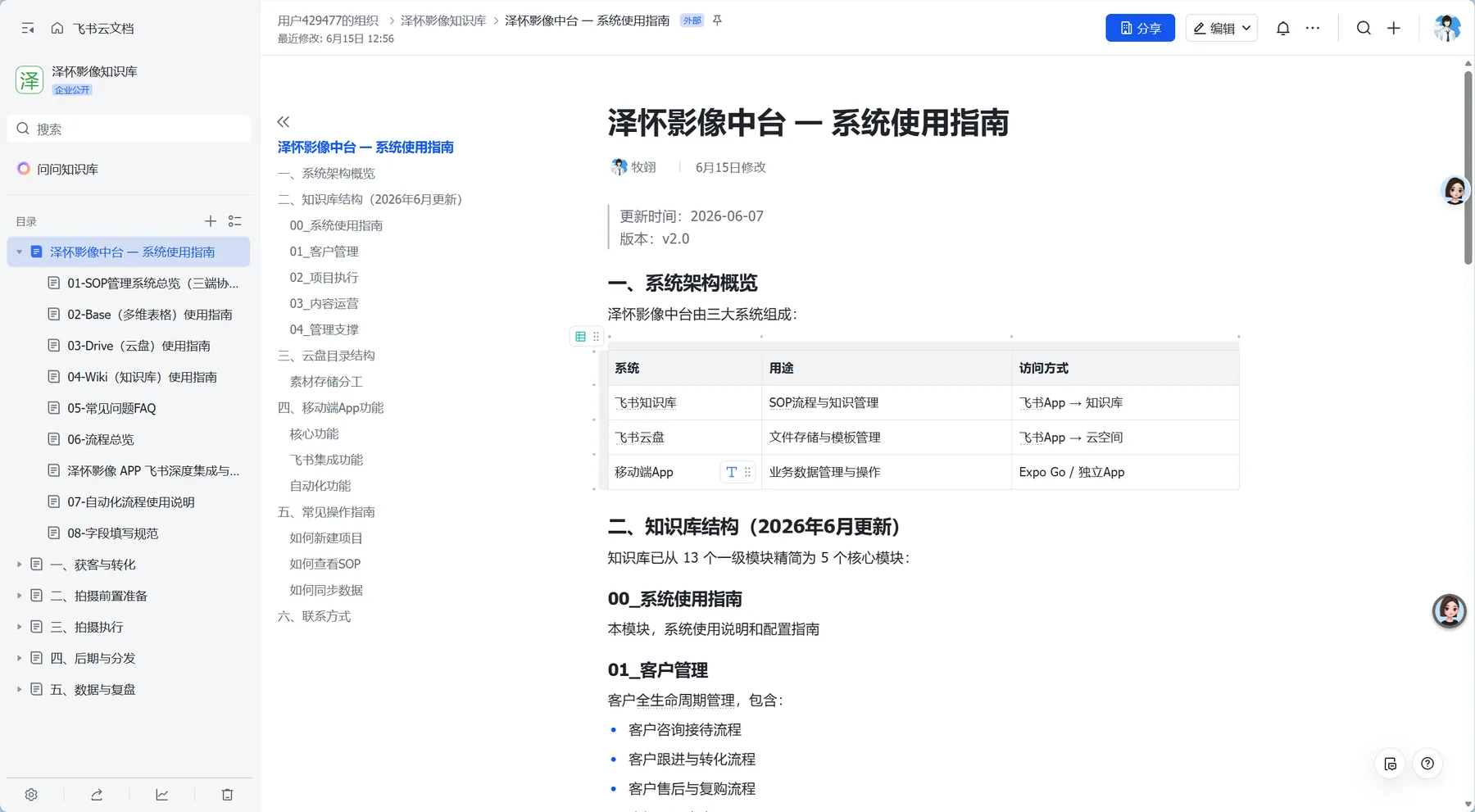Collapse 泽怀影像中台 — 系统使用指南 tree node
Image resolution: width=1475 pixels, height=812 pixels.
point(20,252)
